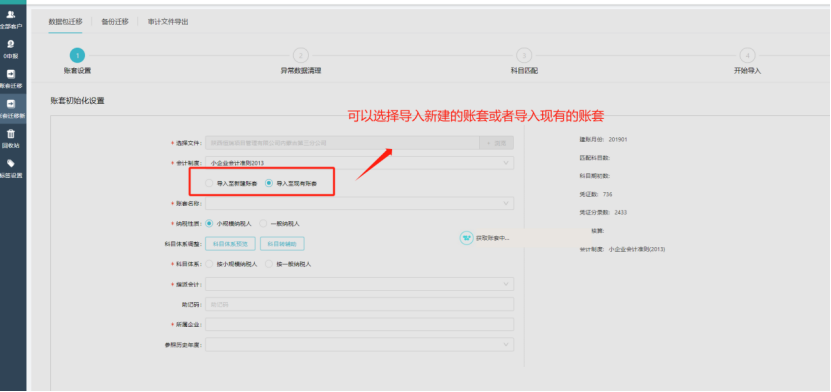Click the 所属企业 input field

click(x=359, y=324)
